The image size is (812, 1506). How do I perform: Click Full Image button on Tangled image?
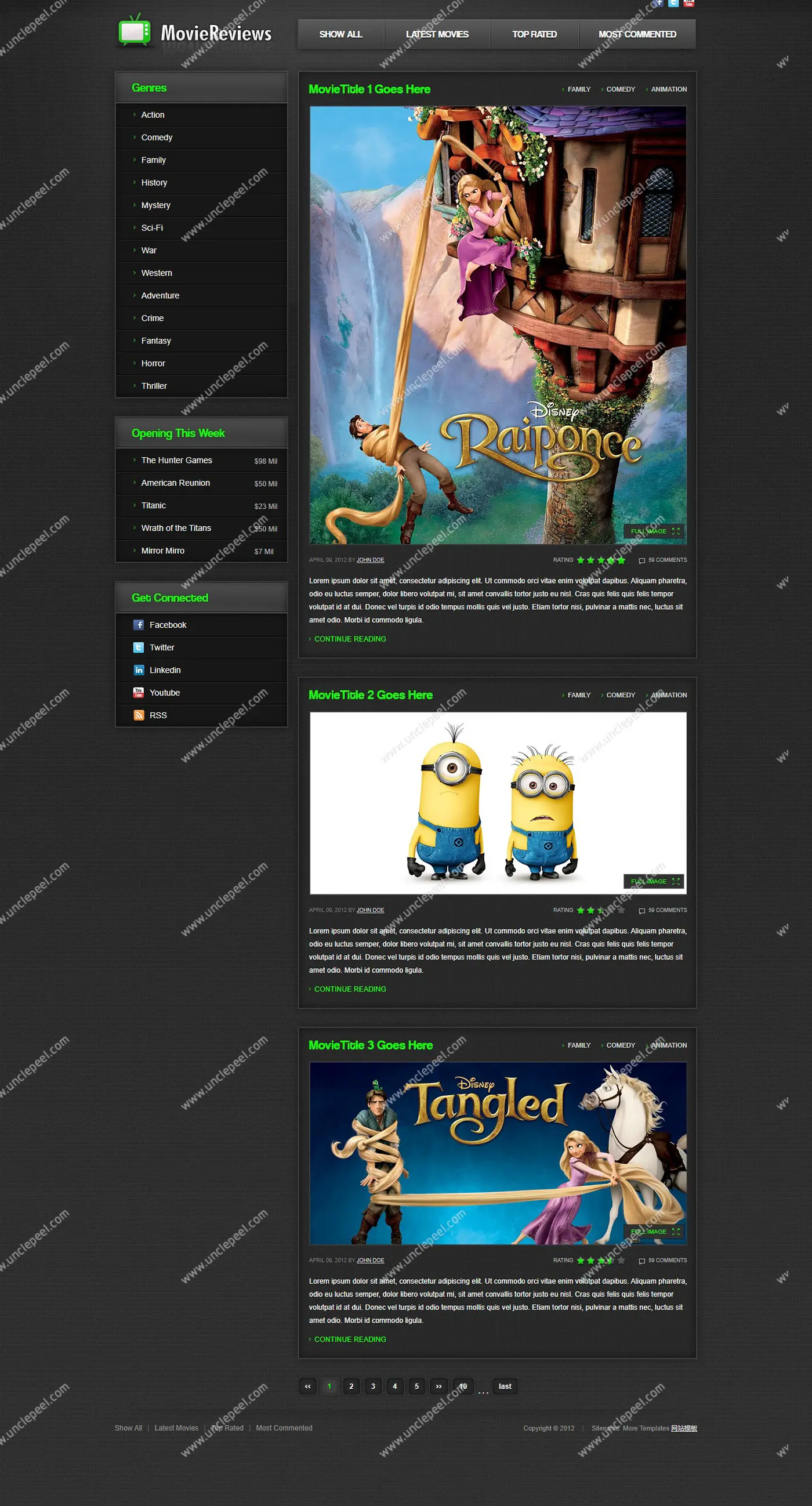click(654, 1232)
